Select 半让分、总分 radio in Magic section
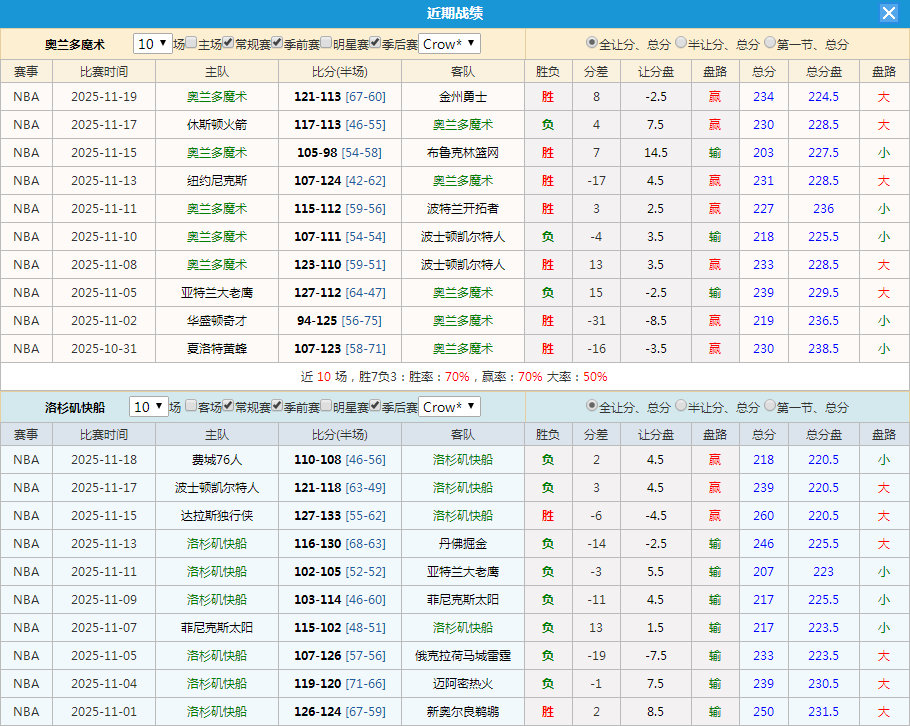The height and width of the screenshot is (726, 910). tap(683, 43)
